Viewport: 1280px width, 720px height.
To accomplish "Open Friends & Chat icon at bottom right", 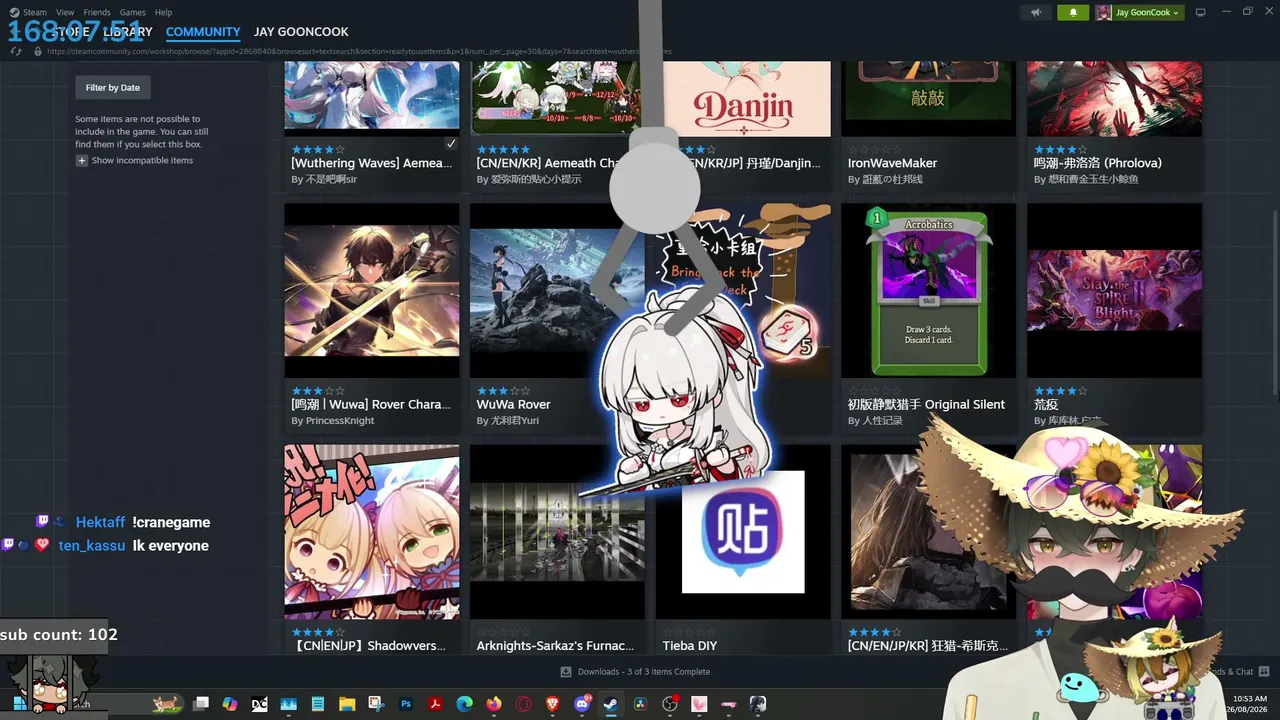I will 1264,672.
